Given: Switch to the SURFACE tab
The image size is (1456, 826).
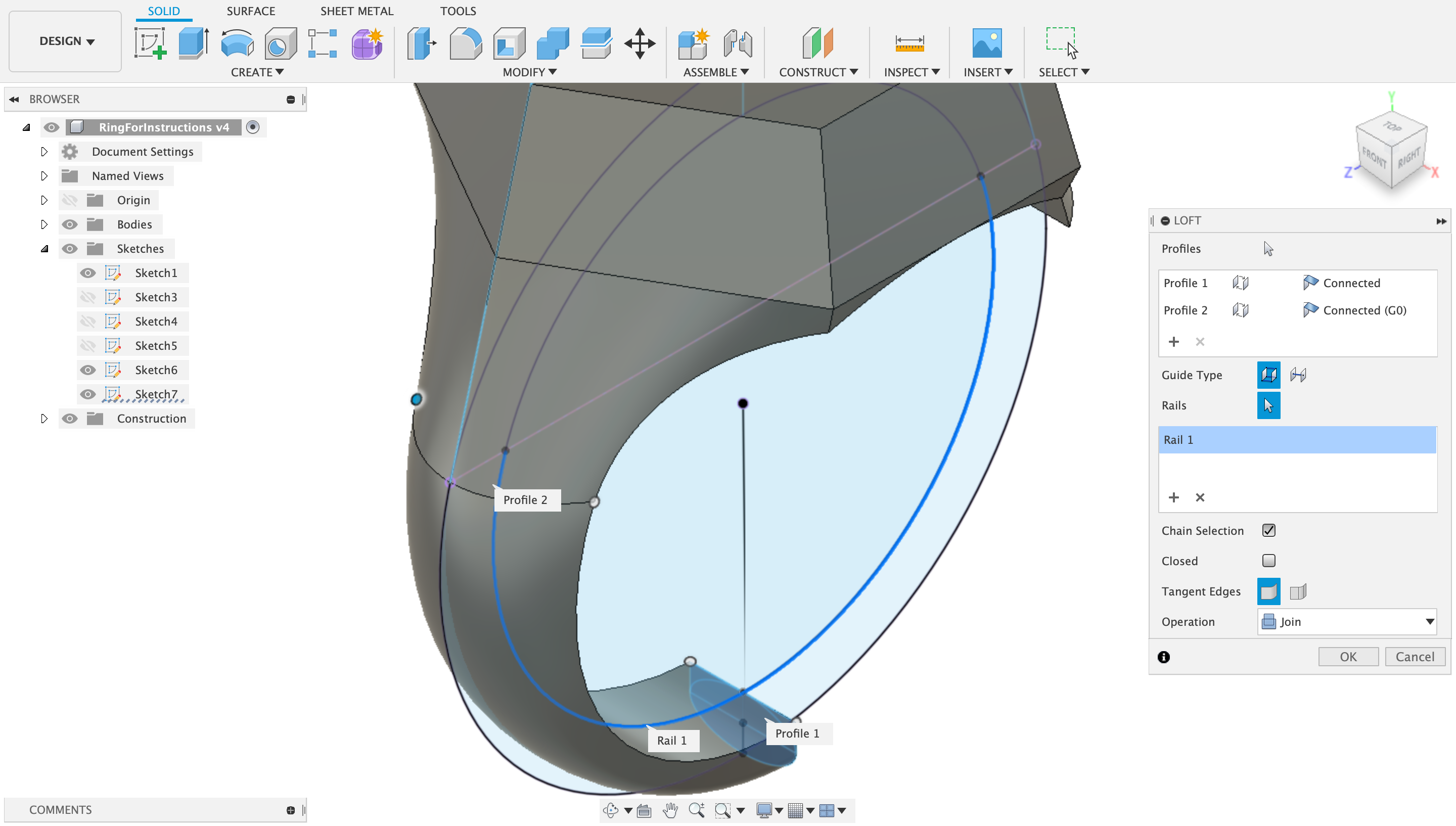Looking at the screenshot, I should [251, 11].
